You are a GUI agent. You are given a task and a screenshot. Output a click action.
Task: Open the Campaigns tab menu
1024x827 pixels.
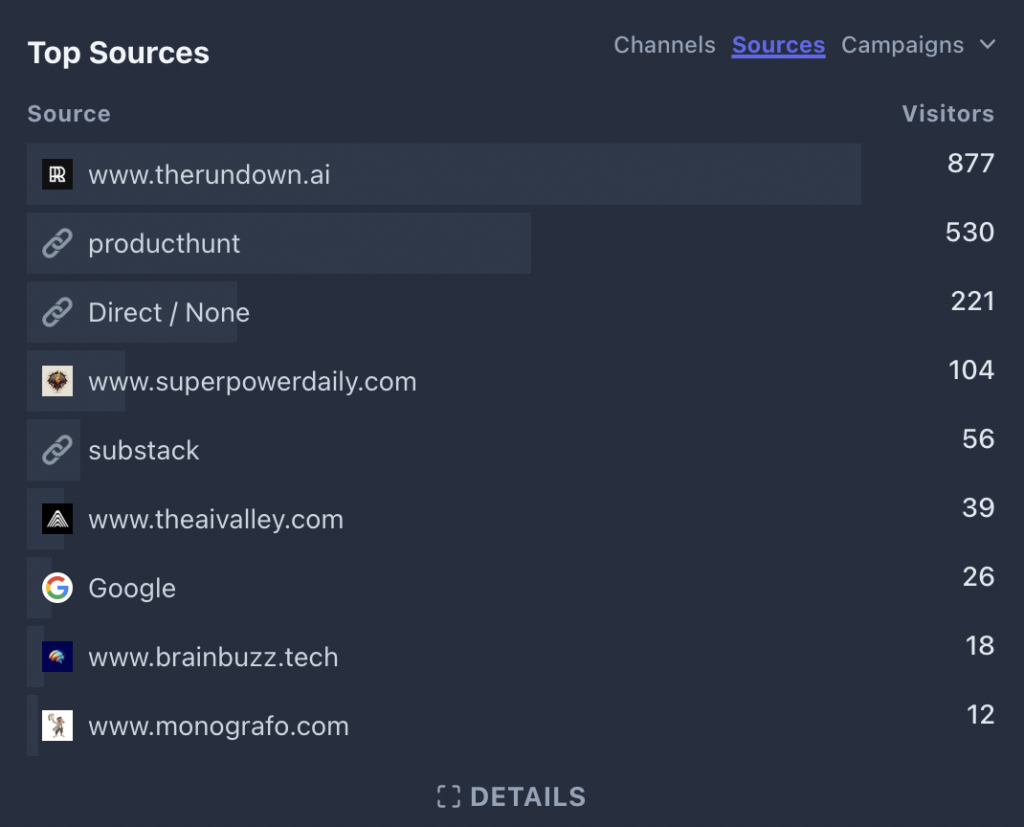click(x=902, y=45)
